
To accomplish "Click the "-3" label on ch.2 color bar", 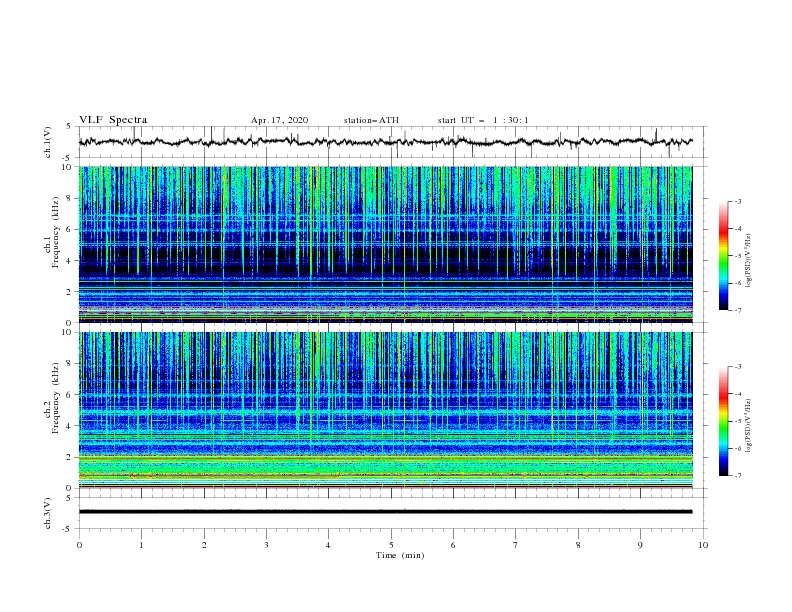I will tap(737, 367).
